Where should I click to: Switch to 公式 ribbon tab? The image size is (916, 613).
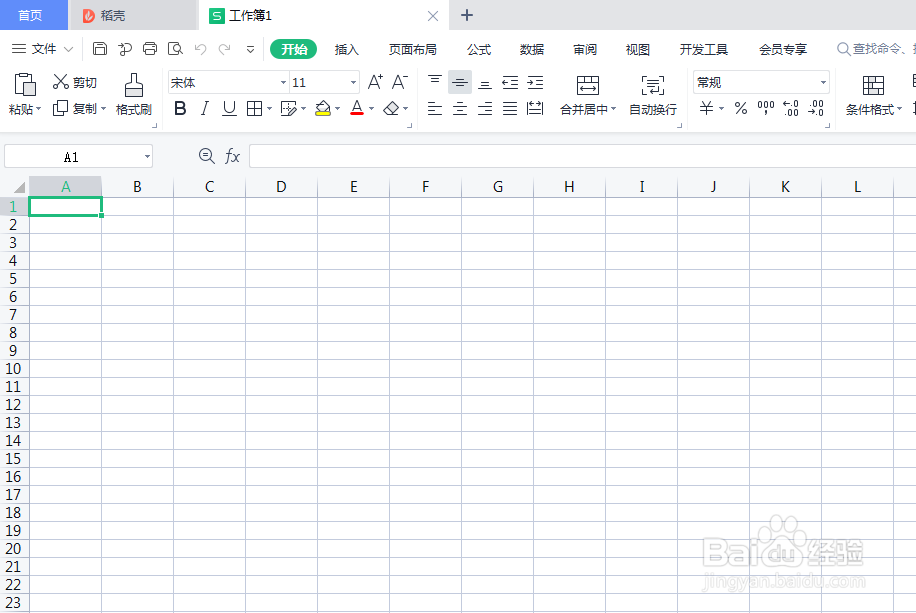coord(478,50)
